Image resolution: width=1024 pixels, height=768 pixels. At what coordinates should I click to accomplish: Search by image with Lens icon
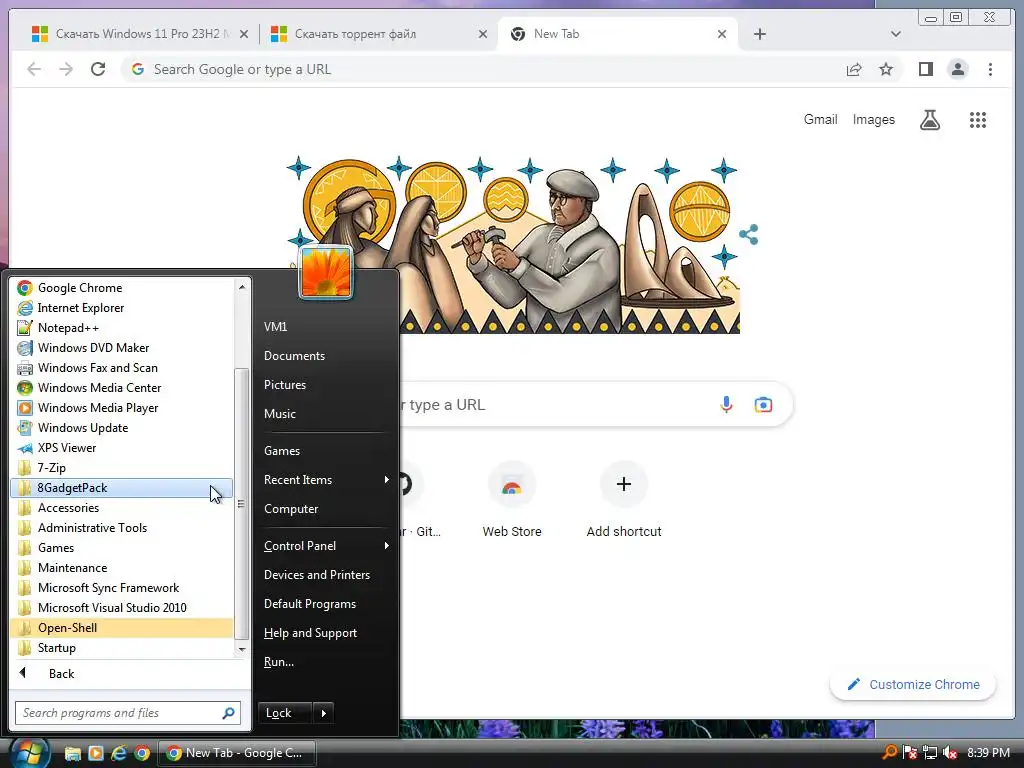[x=763, y=405]
